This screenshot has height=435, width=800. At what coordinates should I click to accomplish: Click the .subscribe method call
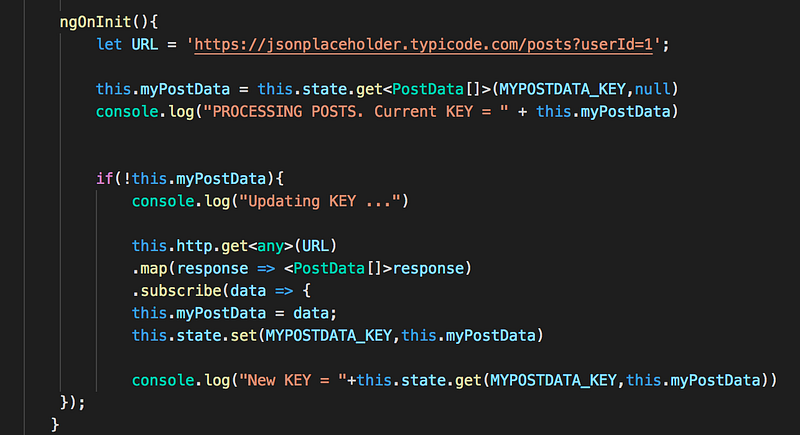[x=177, y=291]
